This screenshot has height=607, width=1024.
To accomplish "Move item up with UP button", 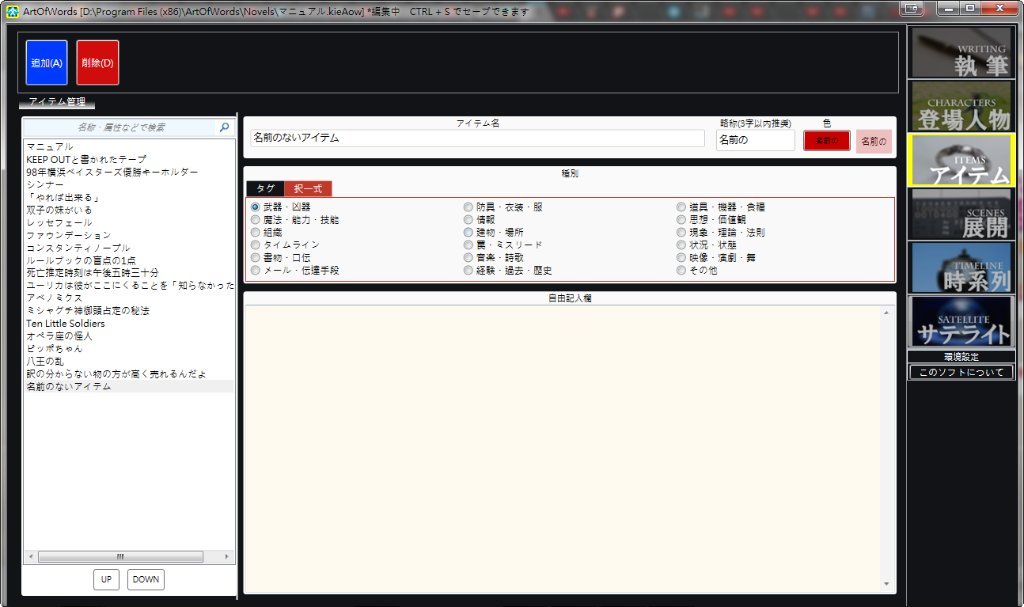I will (106, 579).
